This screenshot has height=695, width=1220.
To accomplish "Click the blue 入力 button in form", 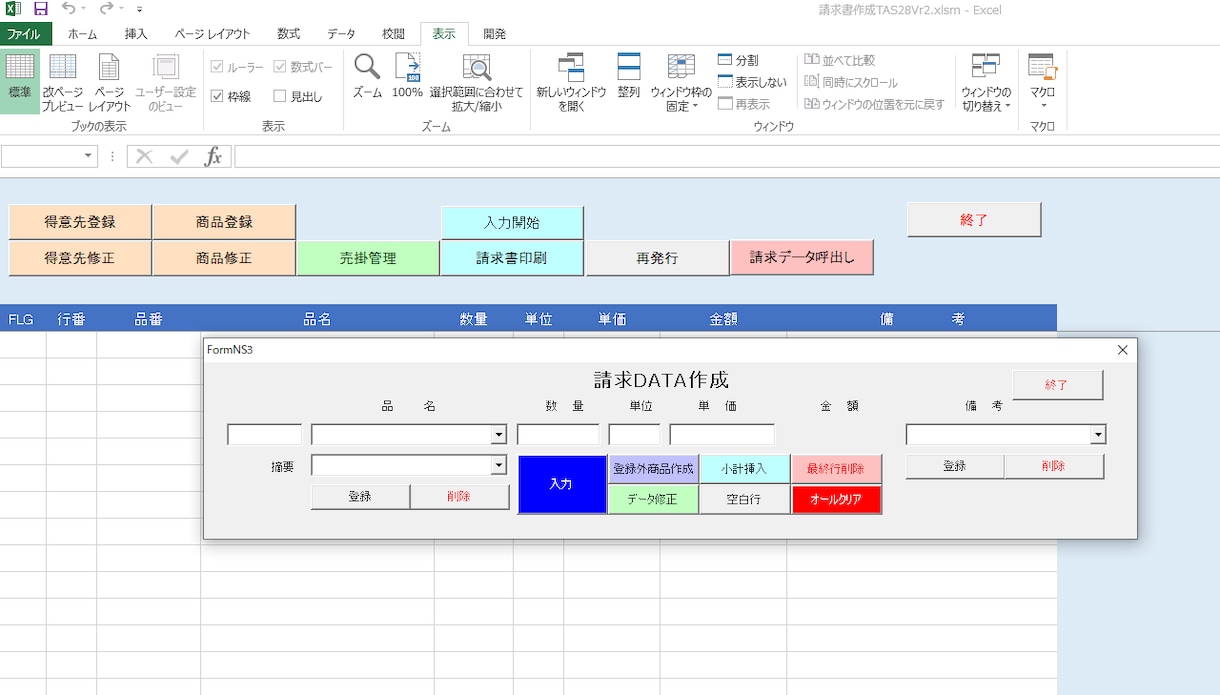I will (x=562, y=484).
